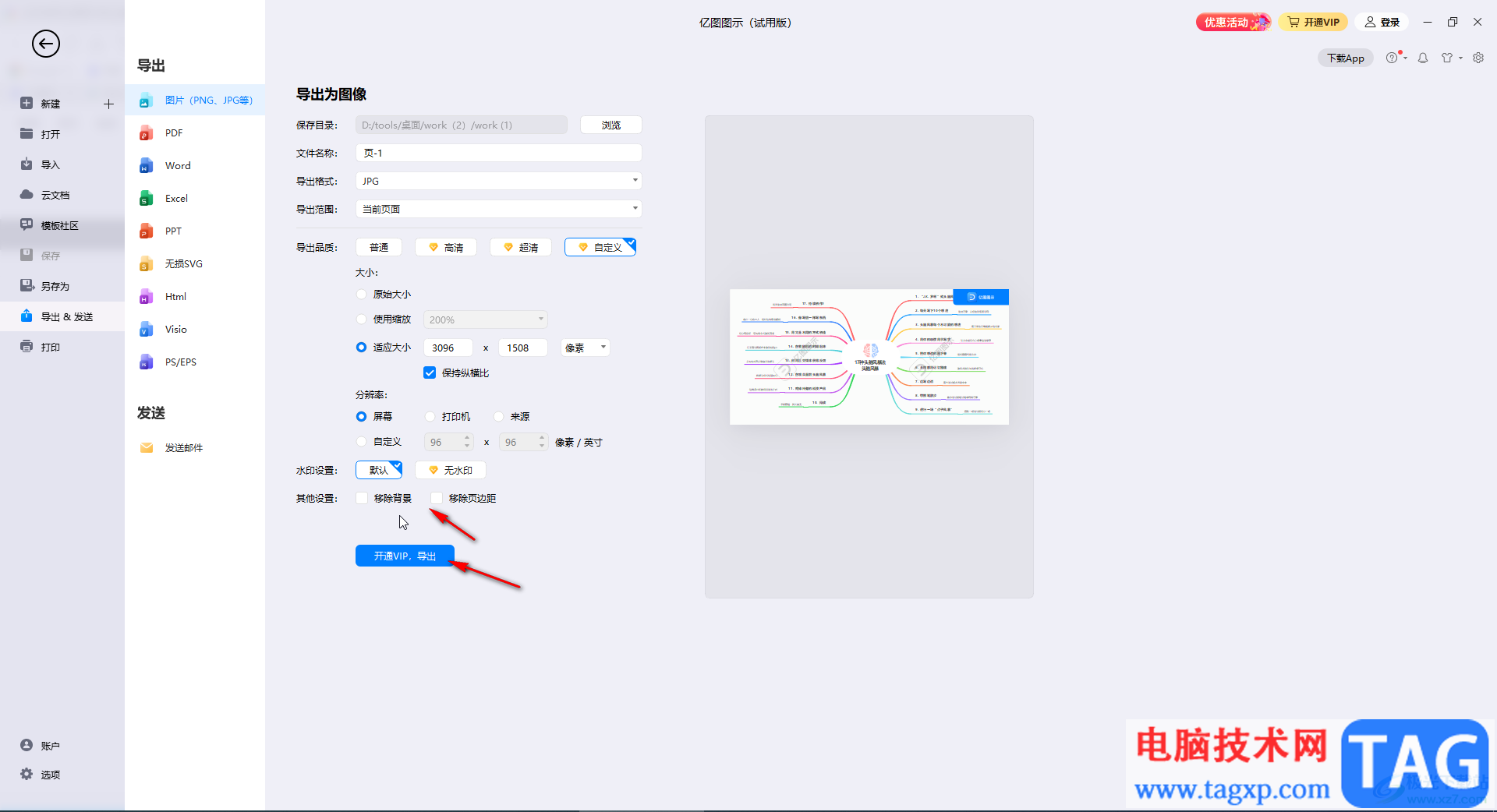Viewport: 1497px width, 812px height.
Task: Click the file name input field
Action: [499, 153]
